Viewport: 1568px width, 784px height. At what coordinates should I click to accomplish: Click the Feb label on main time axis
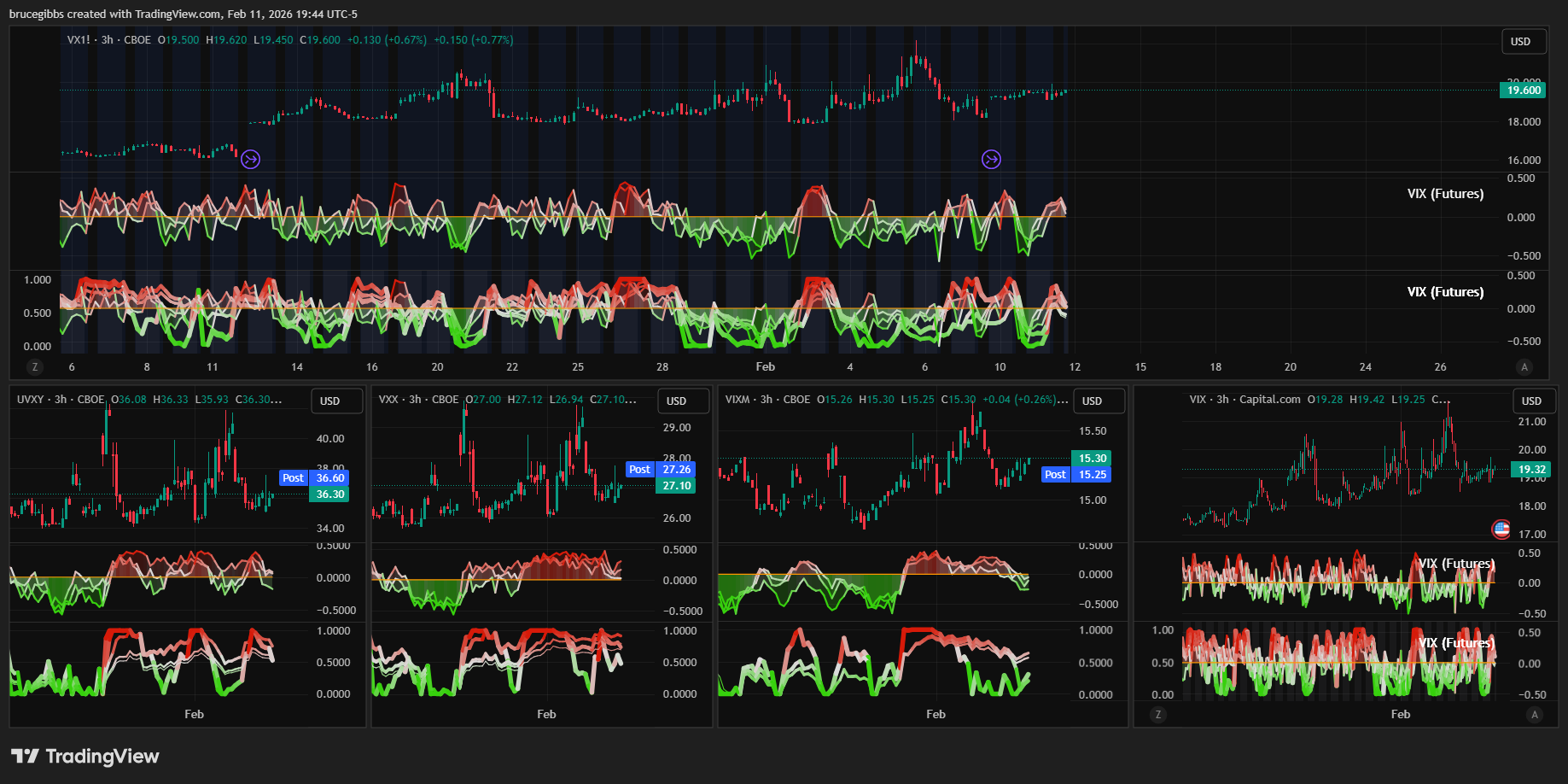765,367
